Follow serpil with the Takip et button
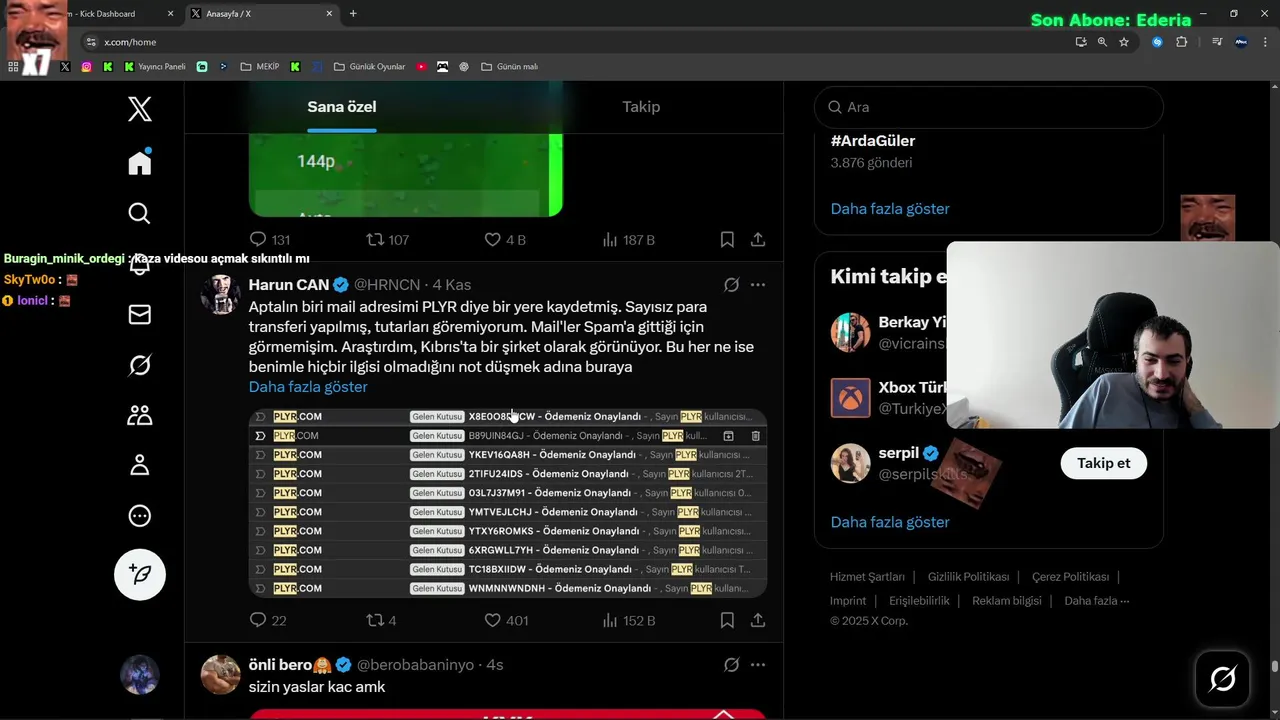Viewport: 1280px width, 720px height. tap(1103, 463)
